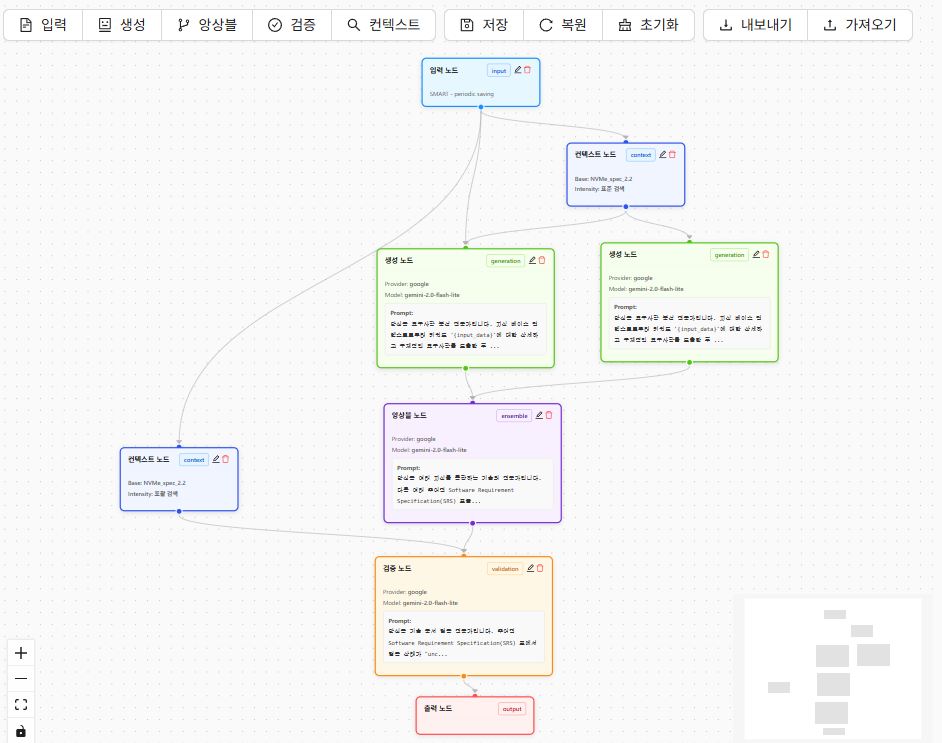Viewport: 942px width, 743px height.
Task: Click the 검증 노드 title text
Action: click(x=397, y=568)
